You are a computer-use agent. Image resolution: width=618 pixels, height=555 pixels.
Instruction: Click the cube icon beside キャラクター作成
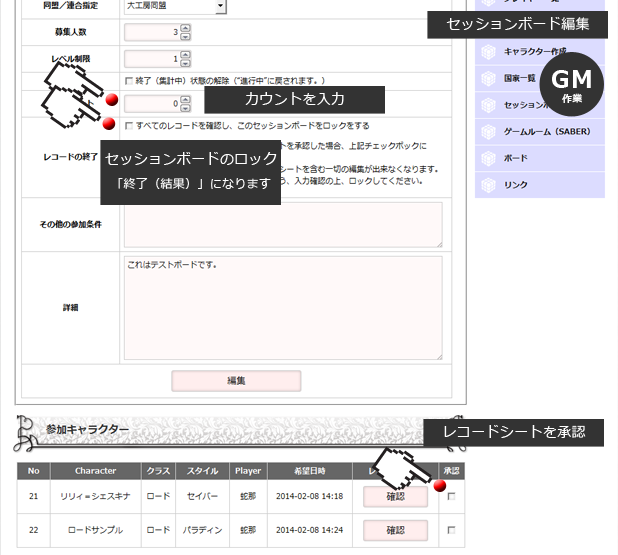[x=488, y=52]
